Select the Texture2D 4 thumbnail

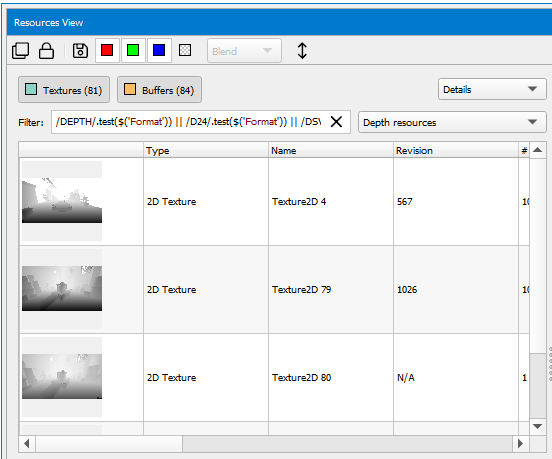[x=62, y=201]
